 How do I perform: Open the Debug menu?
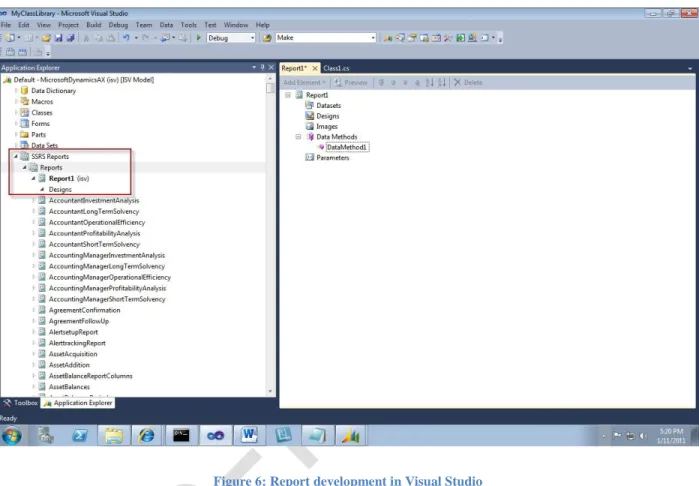[118, 25]
